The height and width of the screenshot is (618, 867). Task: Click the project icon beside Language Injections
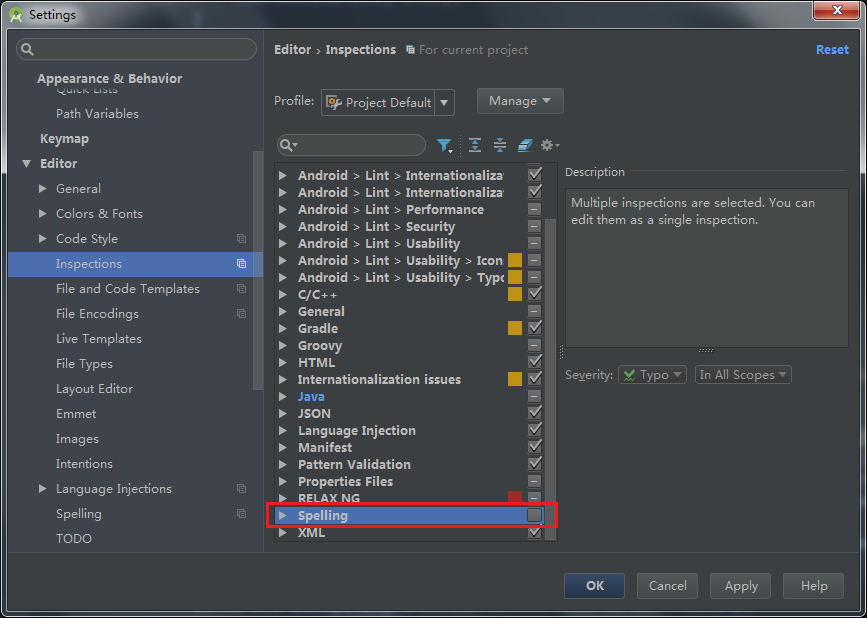[241, 489]
